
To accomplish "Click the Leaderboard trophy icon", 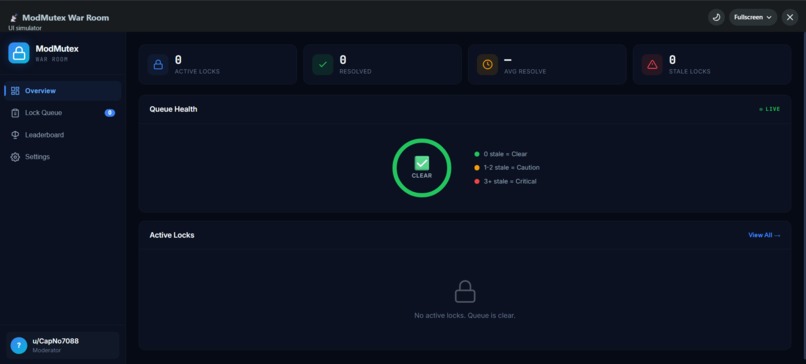I will (15, 135).
